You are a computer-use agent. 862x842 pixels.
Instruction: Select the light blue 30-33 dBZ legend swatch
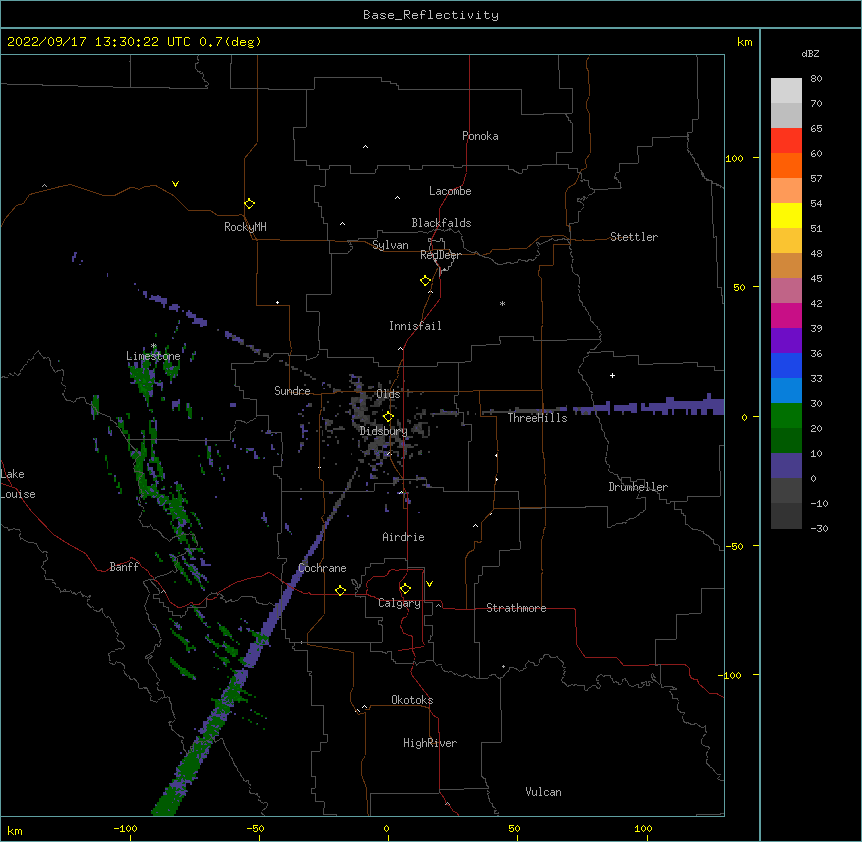(786, 391)
